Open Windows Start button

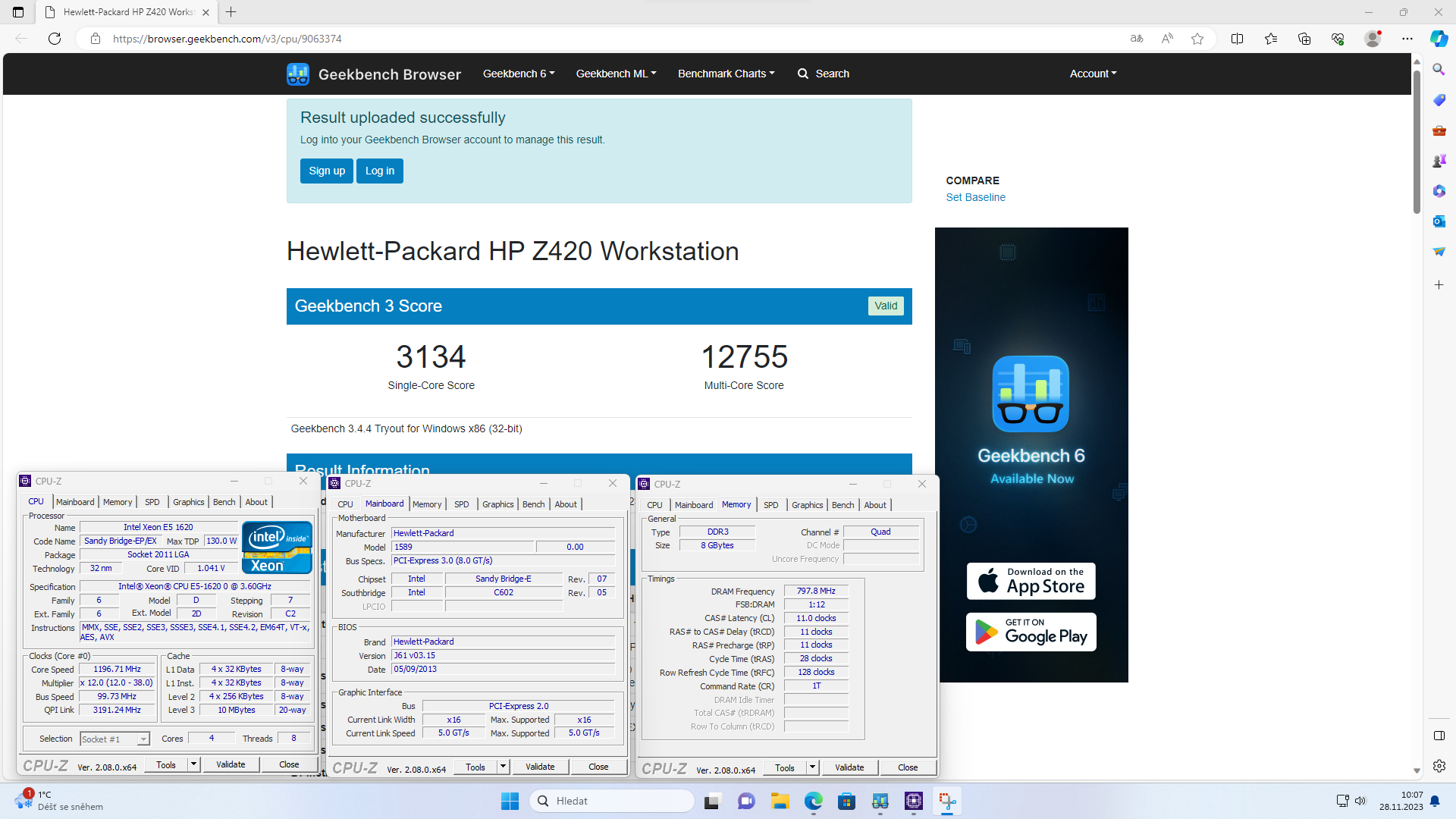pos(510,801)
